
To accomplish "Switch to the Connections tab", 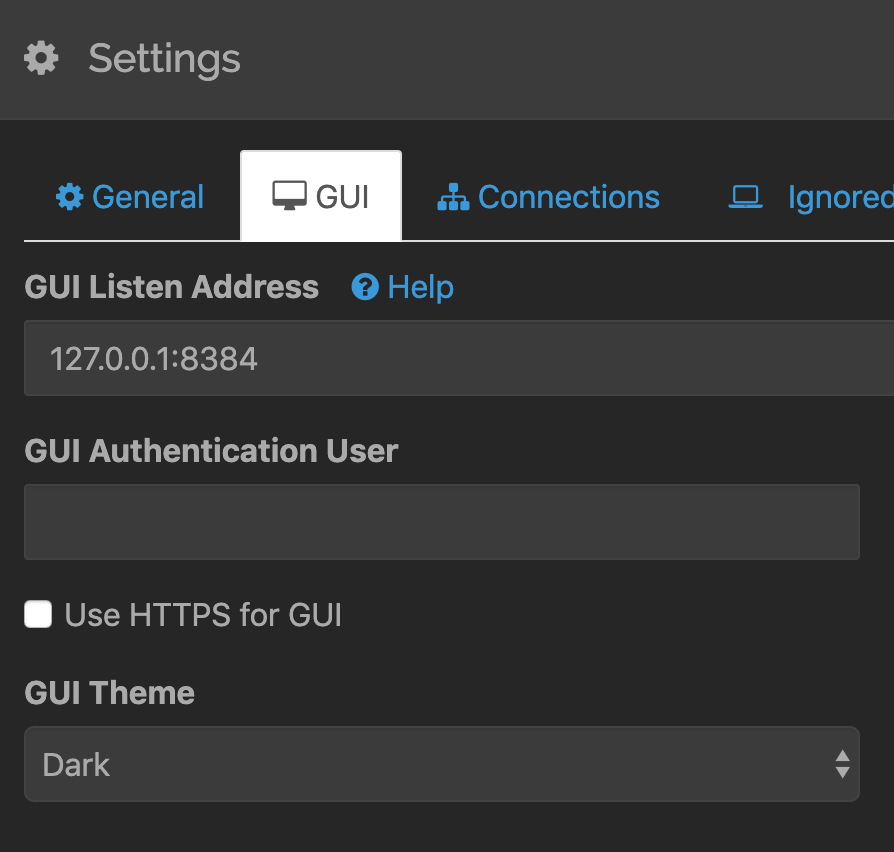I will click(548, 197).
